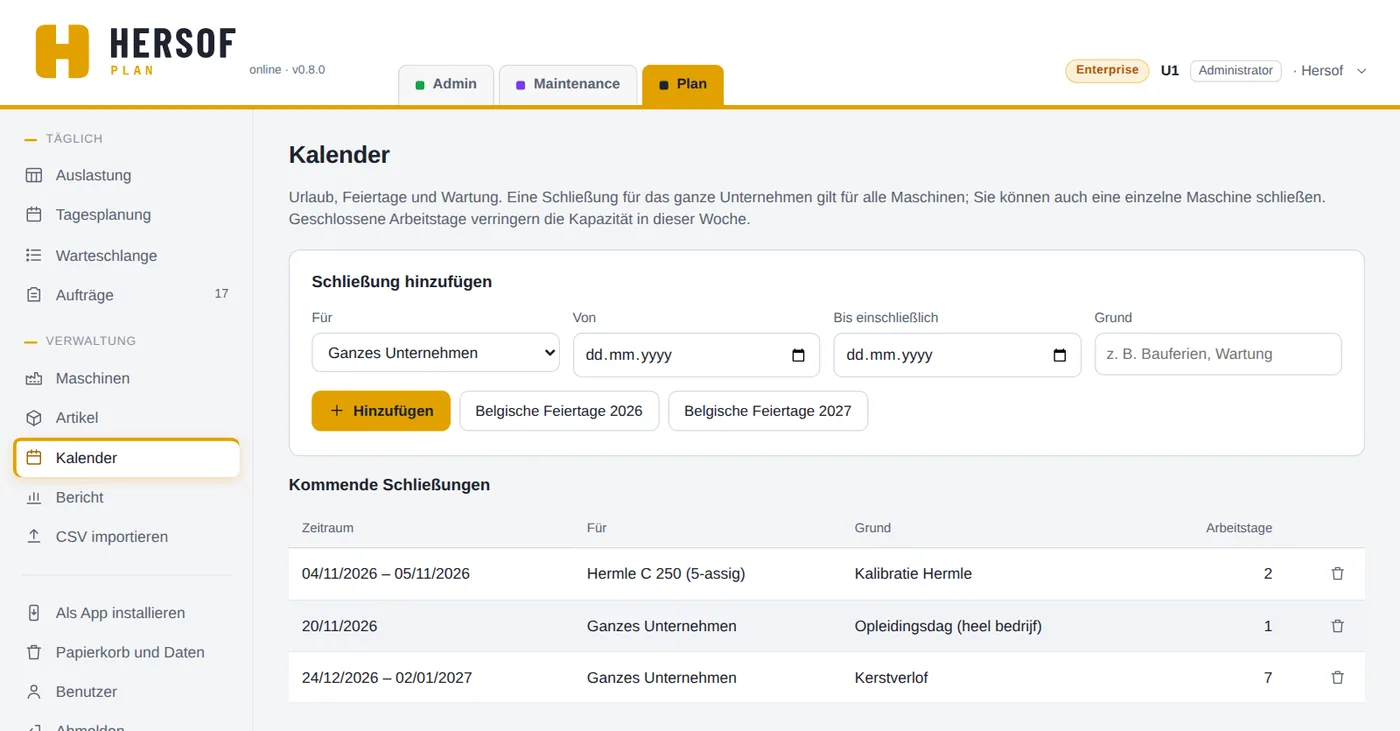Click the Maschinen factory icon
The width and height of the screenshot is (1400, 731).
coord(34,378)
